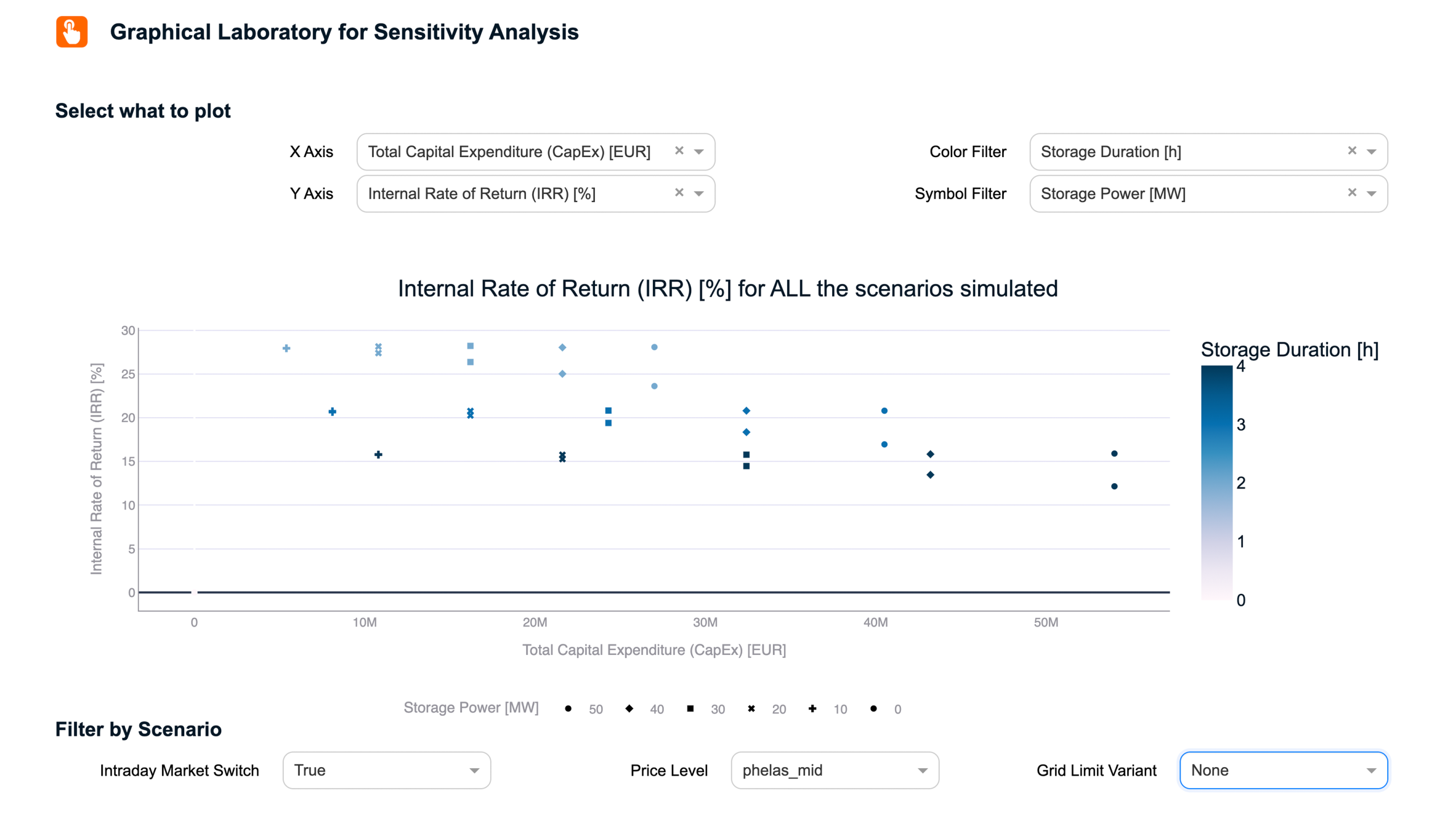Clear the Color Filter selection

click(x=1351, y=151)
